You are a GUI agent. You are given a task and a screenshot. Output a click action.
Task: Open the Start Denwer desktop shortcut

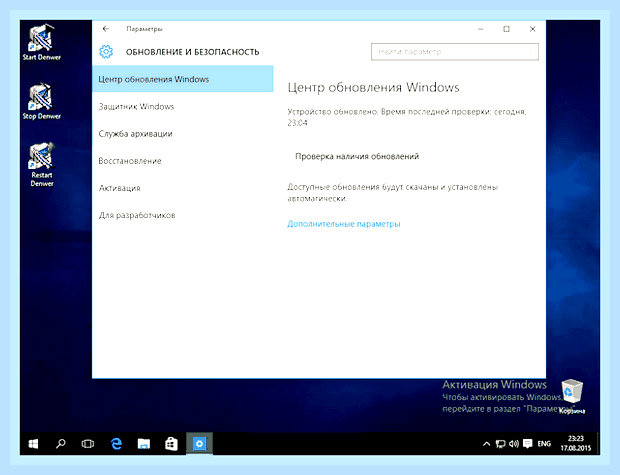(41, 42)
